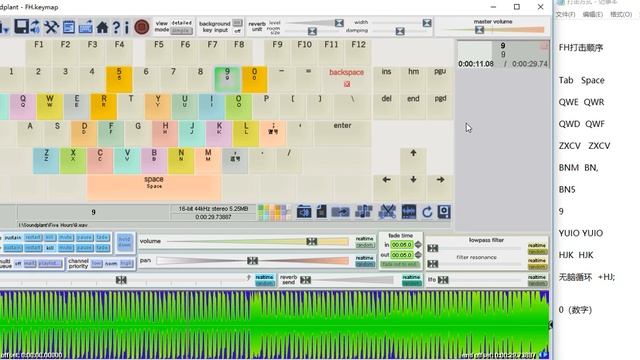Set view mode to simple

181,31
